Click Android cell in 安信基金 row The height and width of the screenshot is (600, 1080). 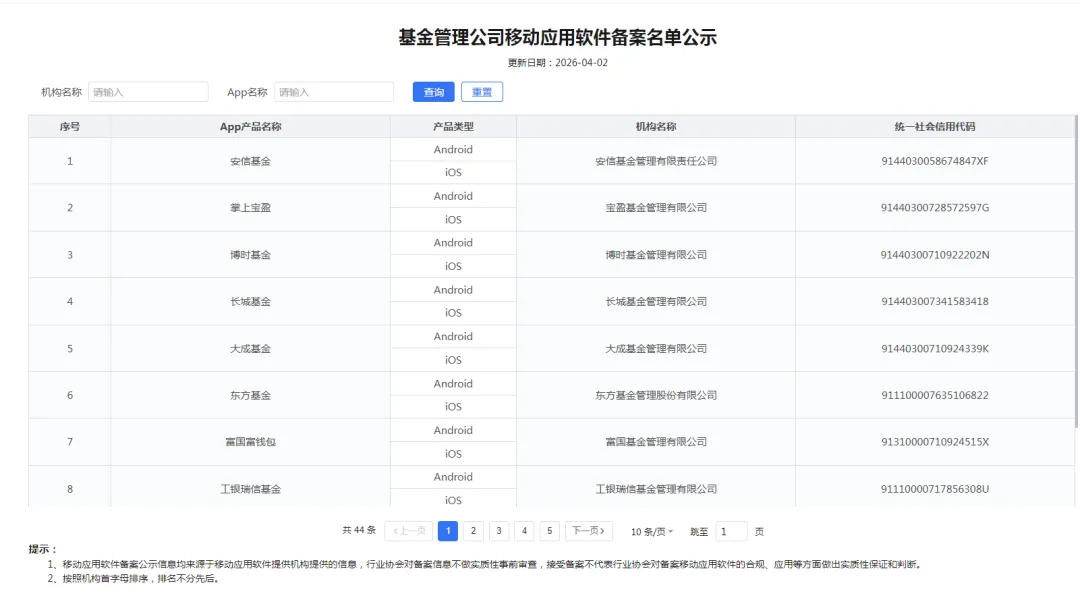453,149
